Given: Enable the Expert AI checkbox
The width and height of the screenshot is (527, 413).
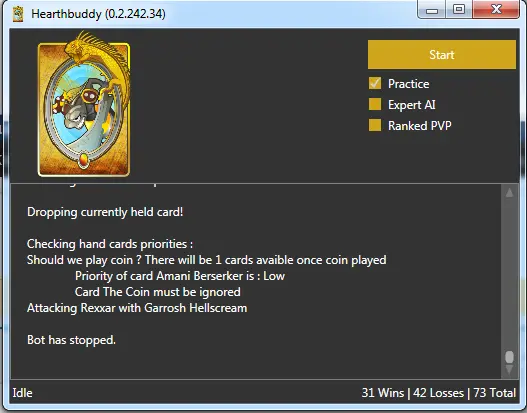Looking at the screenshot, I should 375,104.
